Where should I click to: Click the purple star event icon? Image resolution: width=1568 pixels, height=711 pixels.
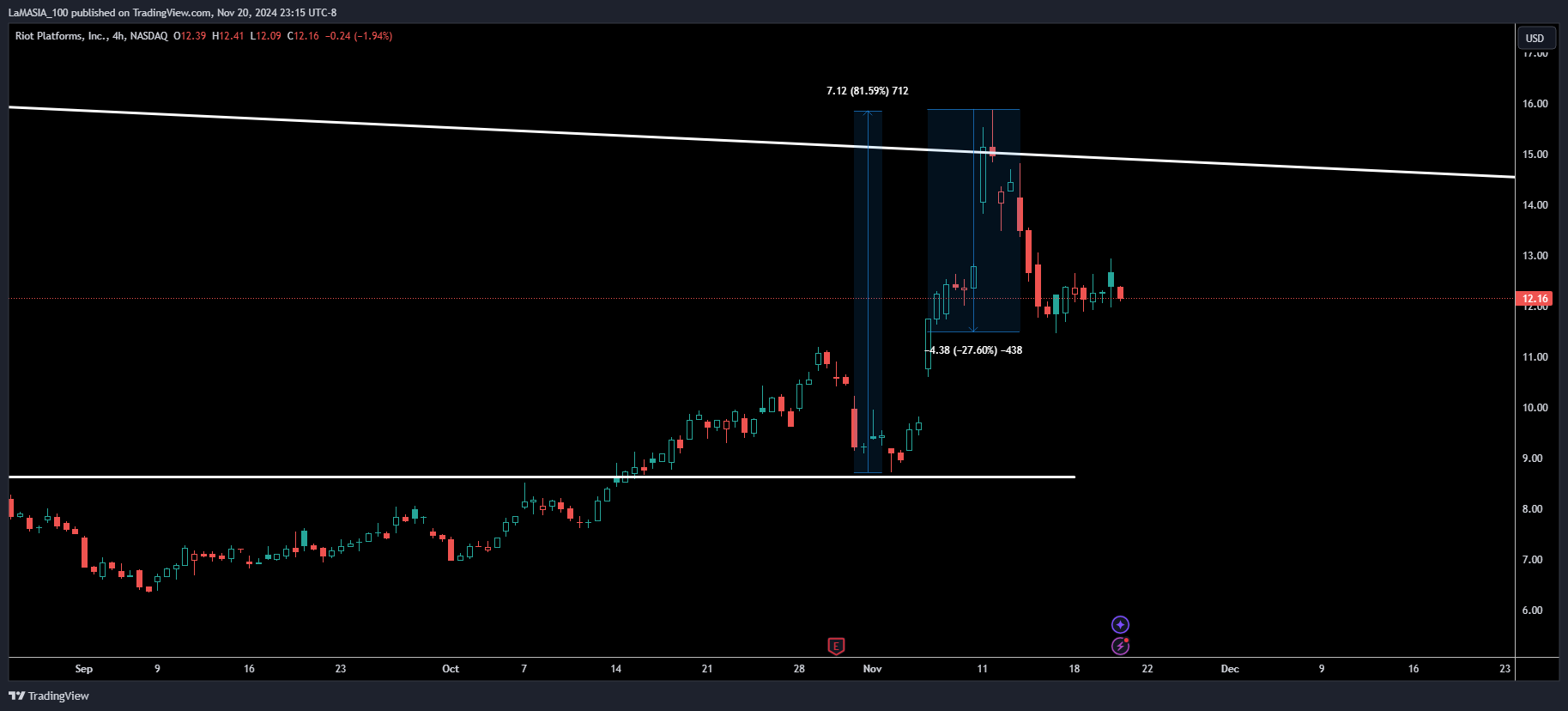[x=1120, y=624]
